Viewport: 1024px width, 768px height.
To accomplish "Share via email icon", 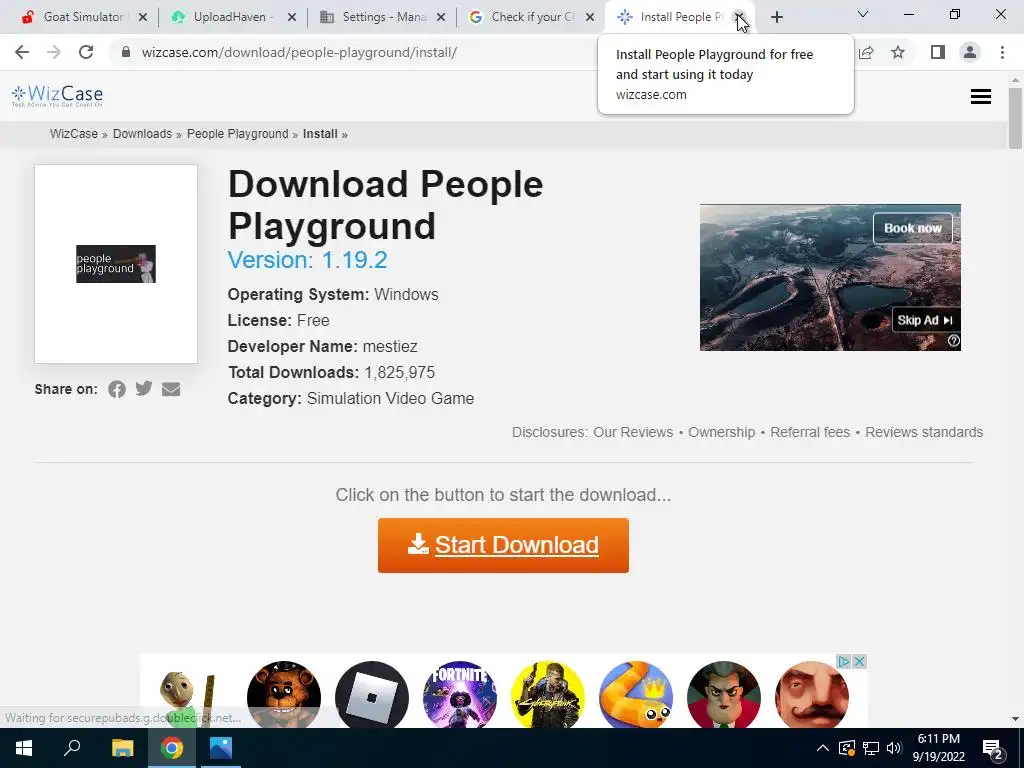I will [x=171, y=389].
